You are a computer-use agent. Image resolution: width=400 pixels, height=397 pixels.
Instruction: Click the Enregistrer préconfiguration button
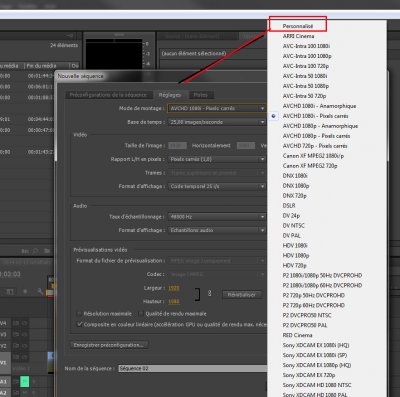(109, 345)
